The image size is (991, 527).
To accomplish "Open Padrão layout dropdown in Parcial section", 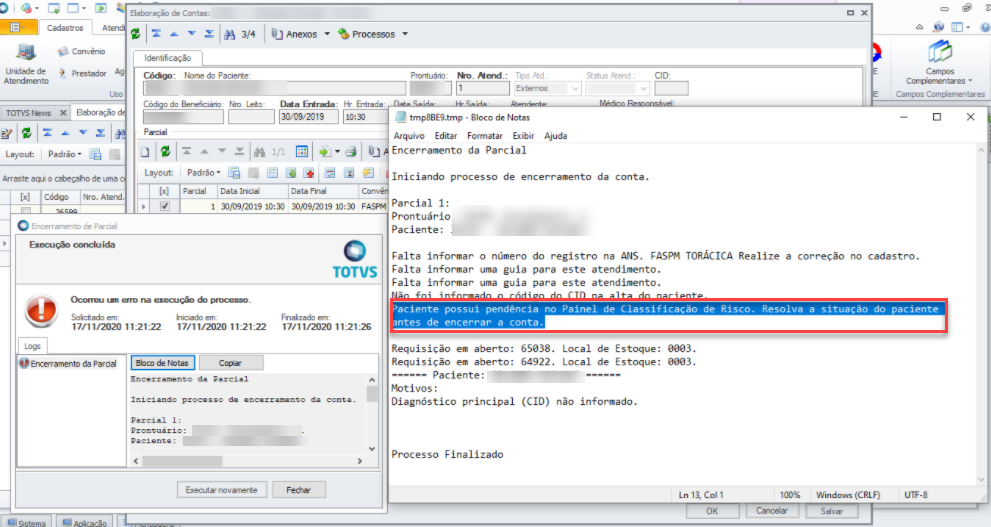I will click(x=204, y=173).
